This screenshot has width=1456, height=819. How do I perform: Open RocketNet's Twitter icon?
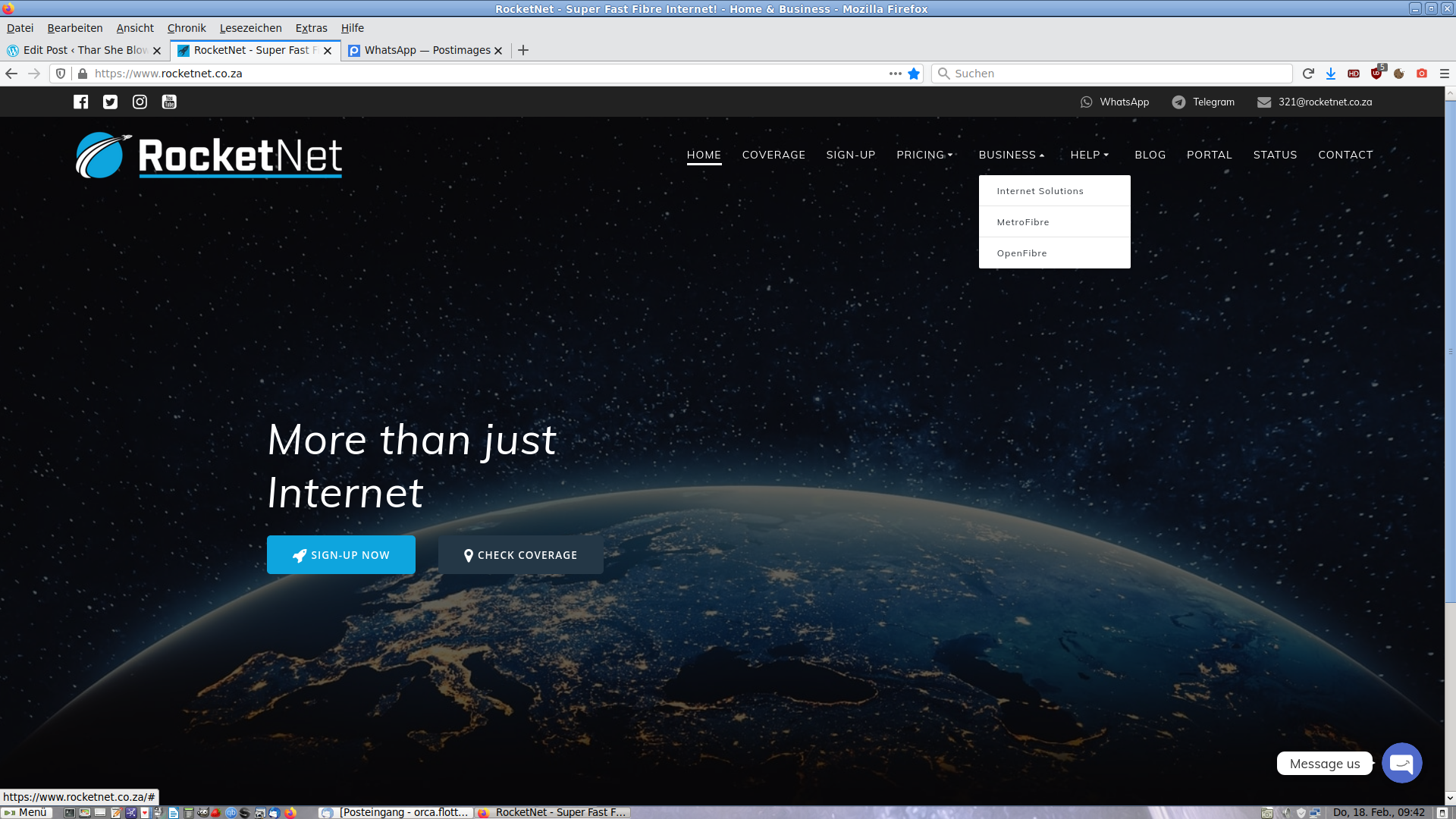[111, 102]
